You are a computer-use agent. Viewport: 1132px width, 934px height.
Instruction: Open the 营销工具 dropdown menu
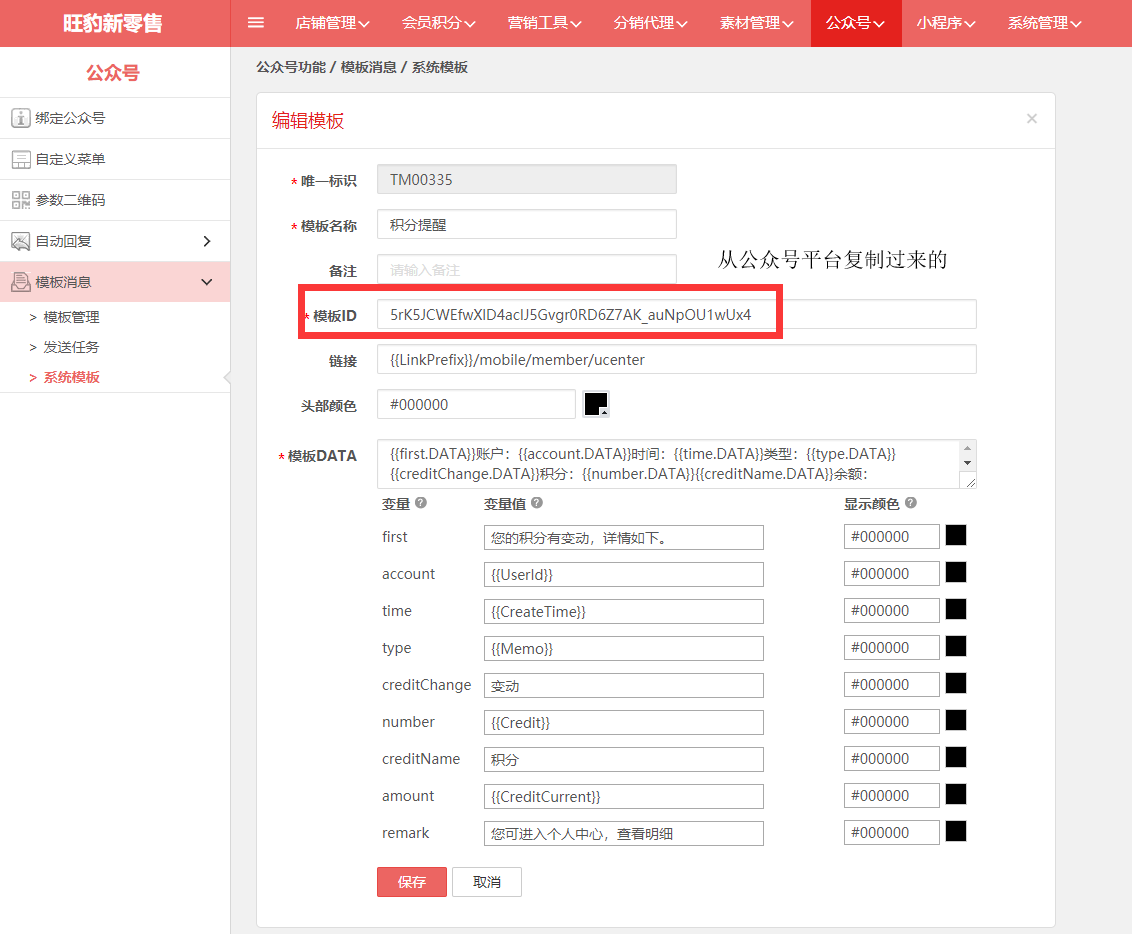(x=544, y=23)
